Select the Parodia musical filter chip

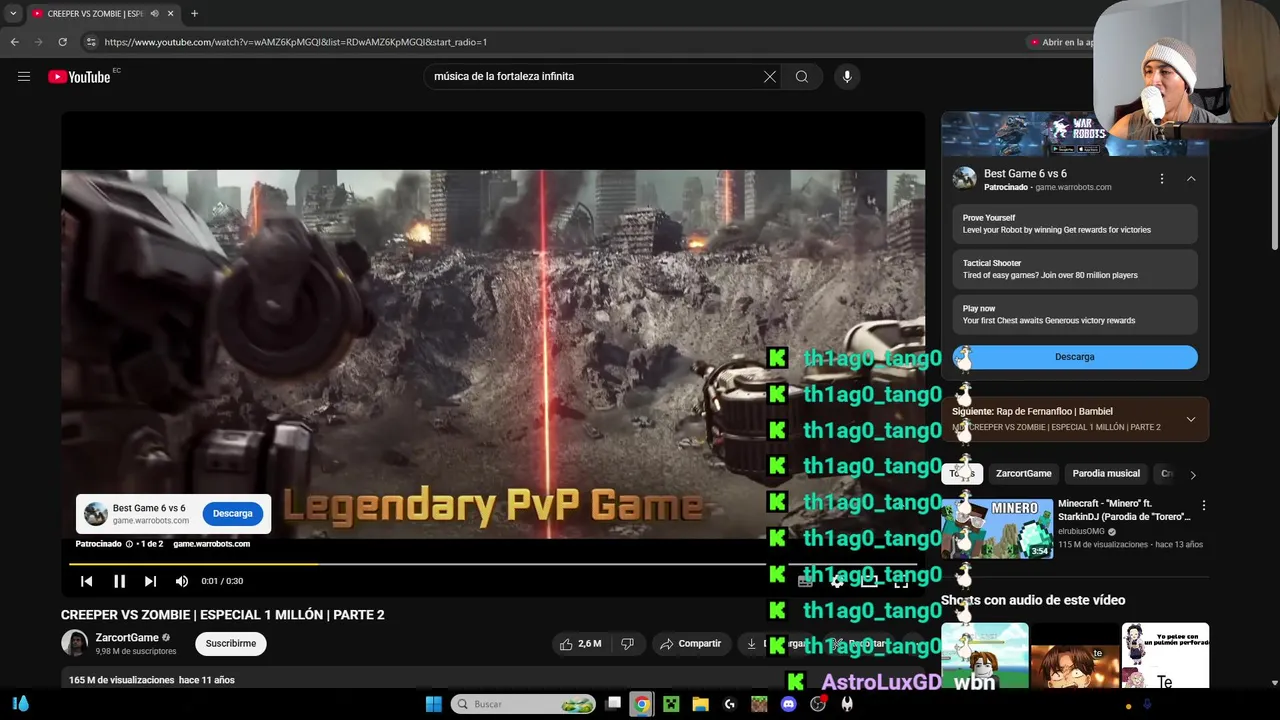point(1106,474)
